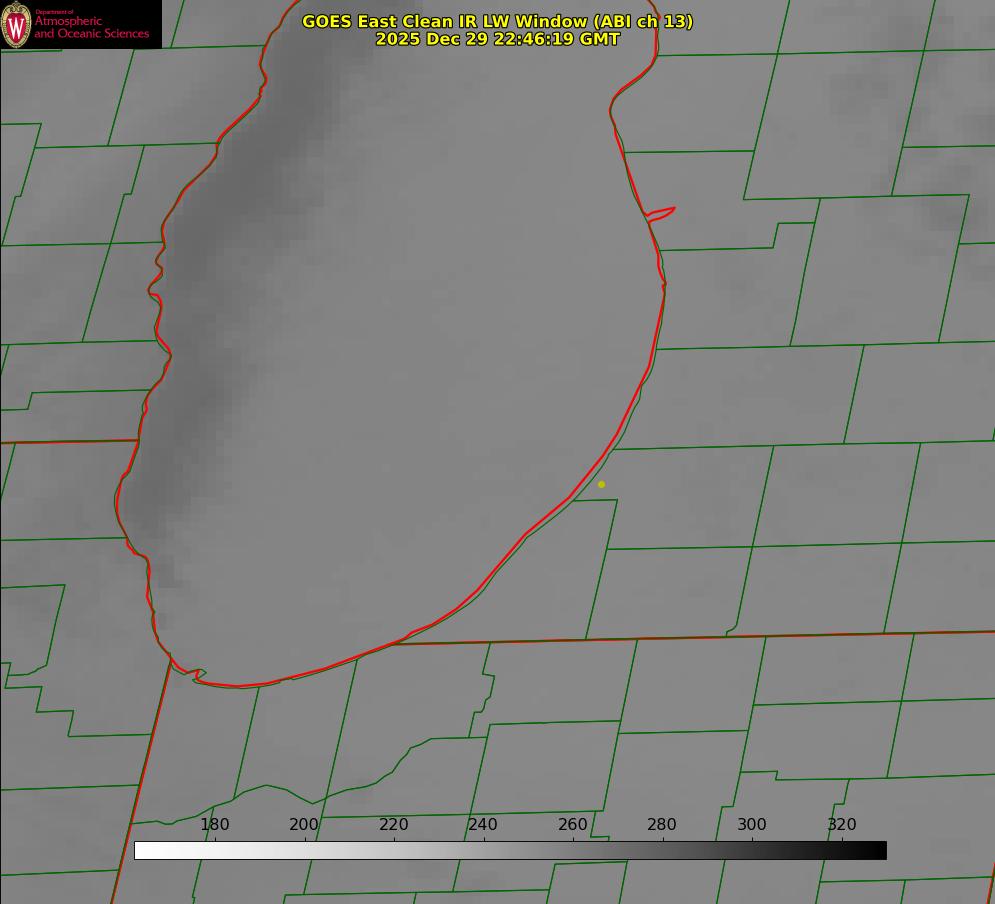Screen dimensions: 995x904
Task: Click the yellow location dot marker
Action: click(601, 484)
